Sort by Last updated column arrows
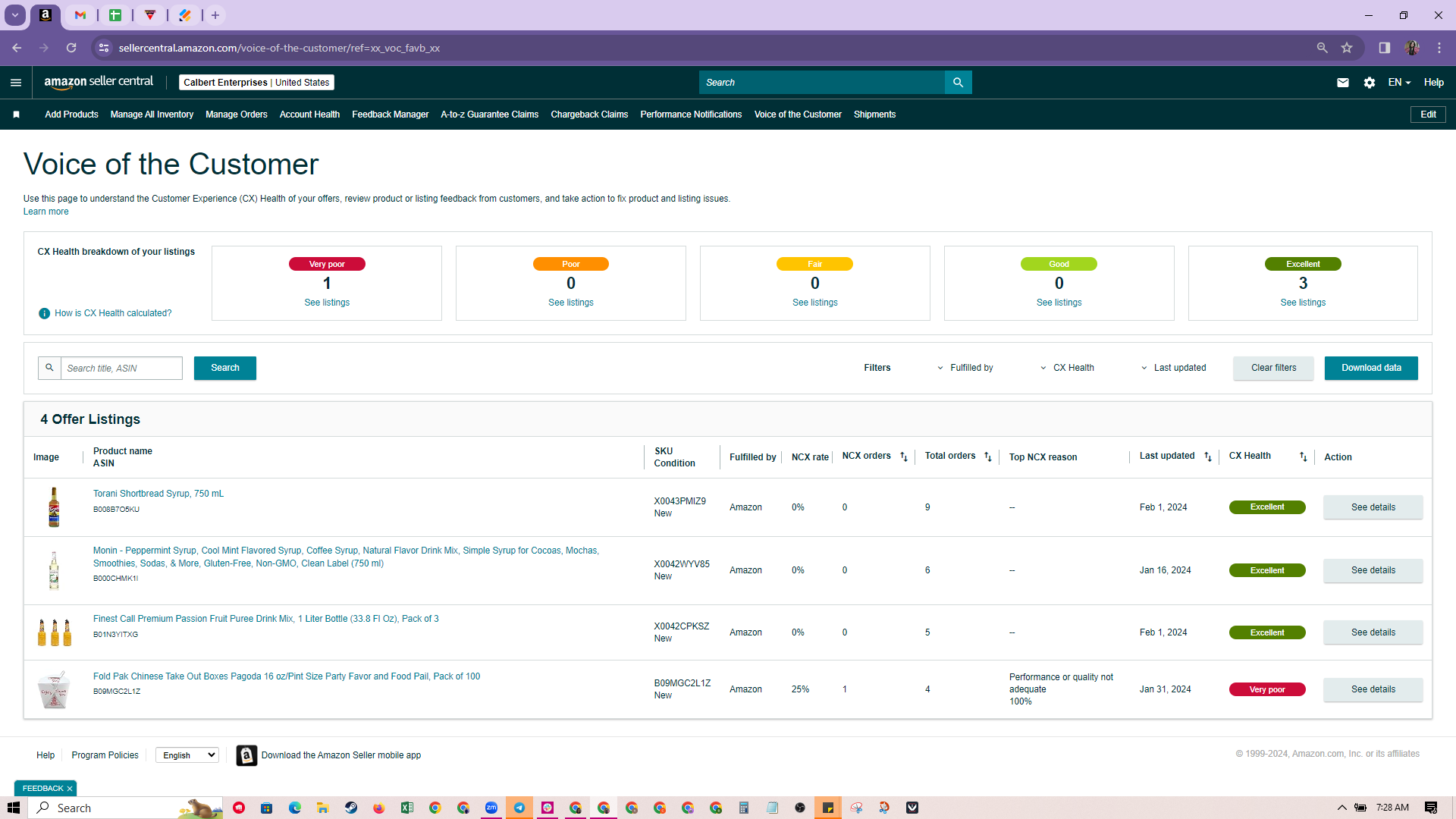The width and height of the screenshot is (1456, 819). coord(1208,457)
